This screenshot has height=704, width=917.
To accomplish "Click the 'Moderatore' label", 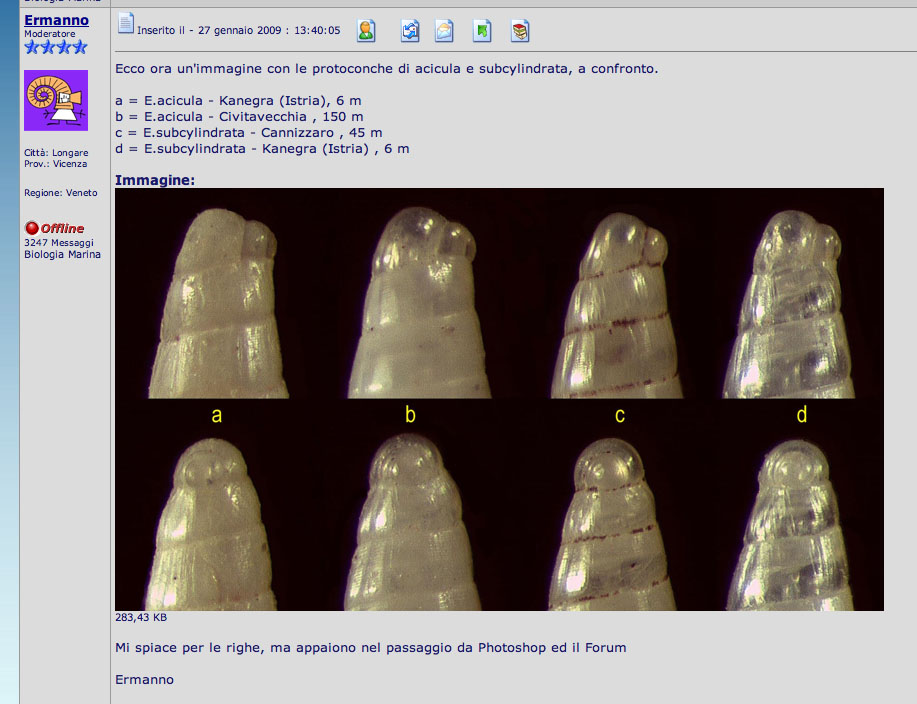I will coord(50,34).
